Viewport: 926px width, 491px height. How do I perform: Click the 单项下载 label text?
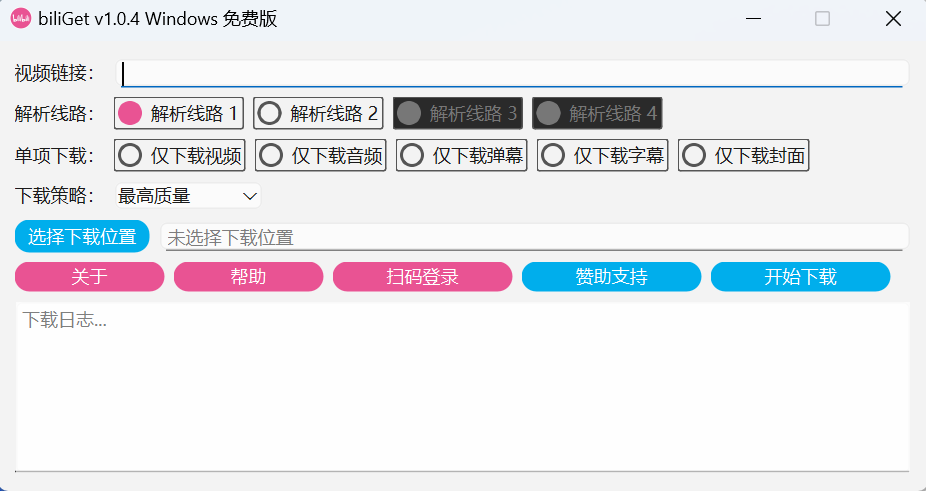[54, 156]
